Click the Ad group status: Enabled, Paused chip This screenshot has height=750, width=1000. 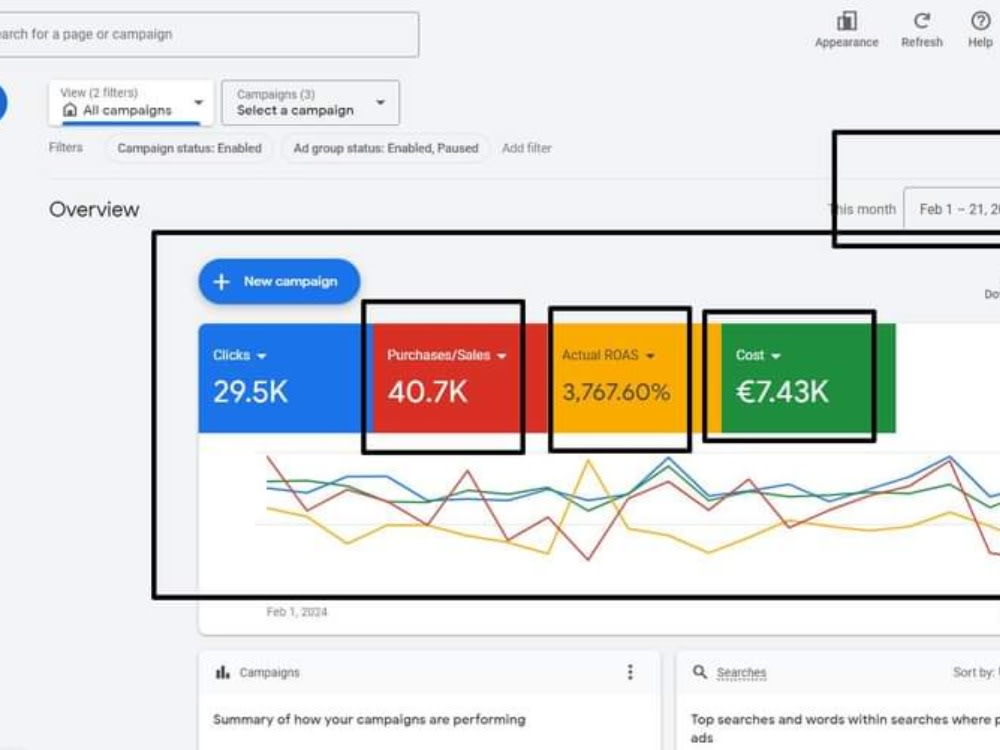coord(386,148)
